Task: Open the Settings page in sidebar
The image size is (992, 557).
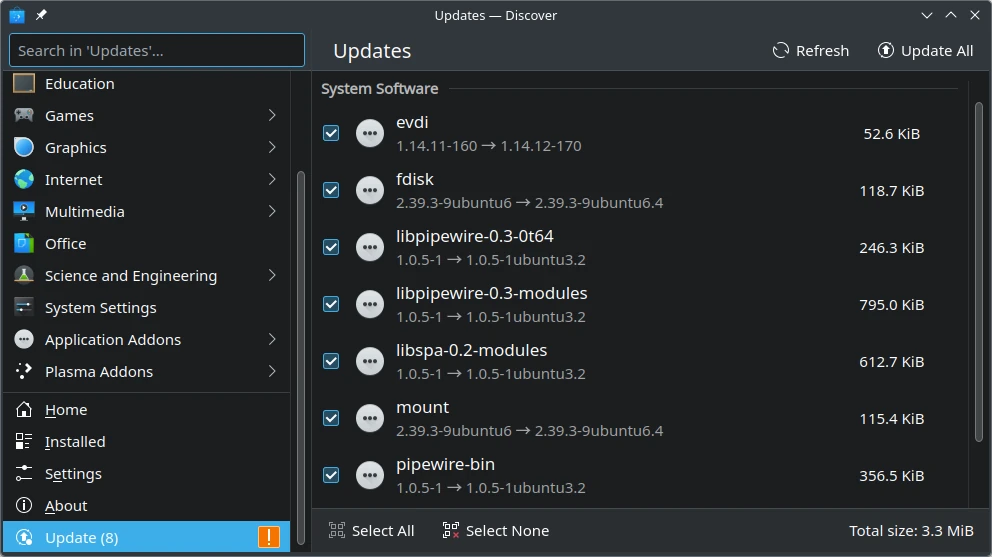Action: [x=73, y=474]
